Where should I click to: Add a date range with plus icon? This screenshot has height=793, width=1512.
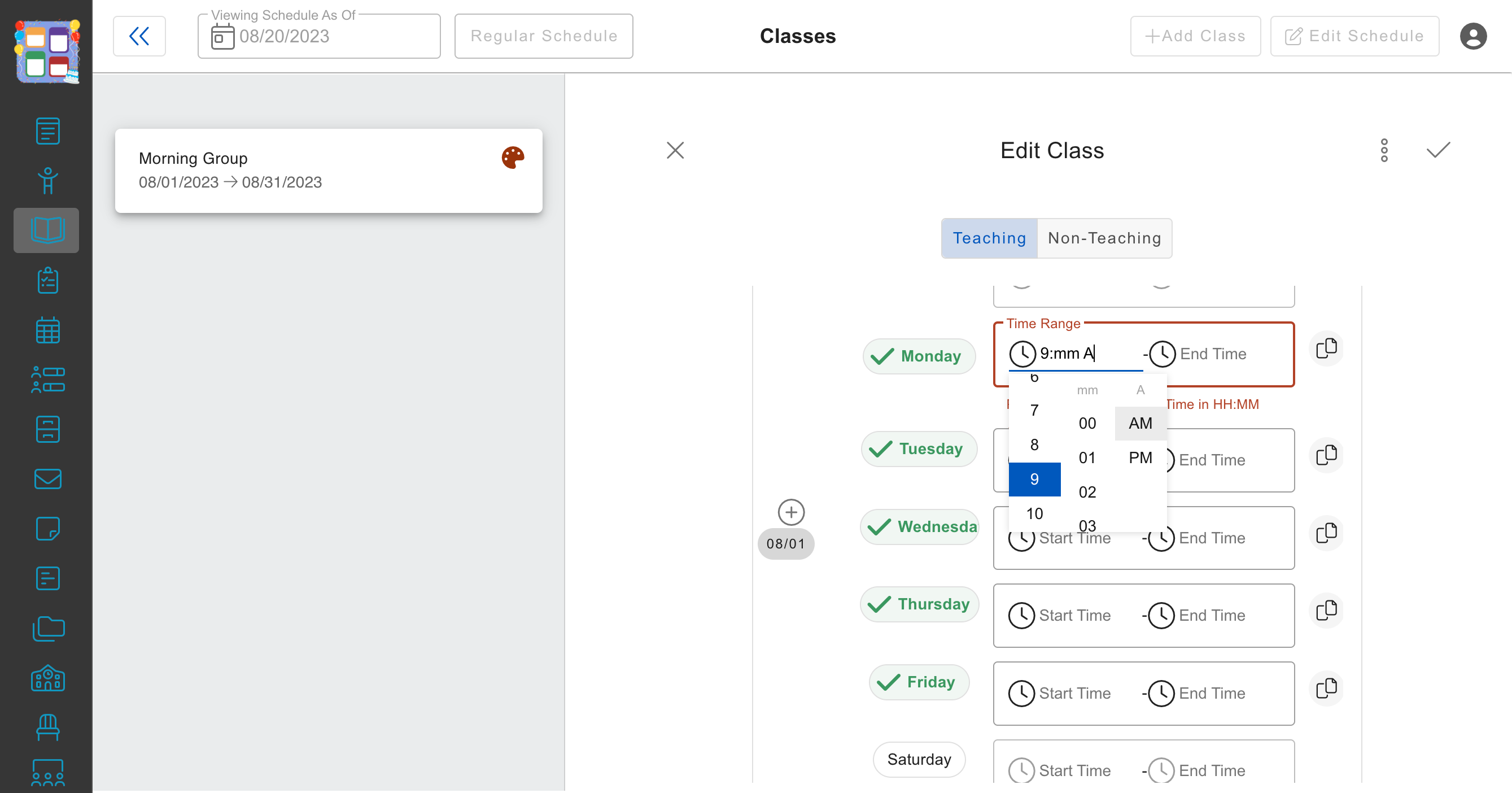pyautogui.click(x=791, y=512)
